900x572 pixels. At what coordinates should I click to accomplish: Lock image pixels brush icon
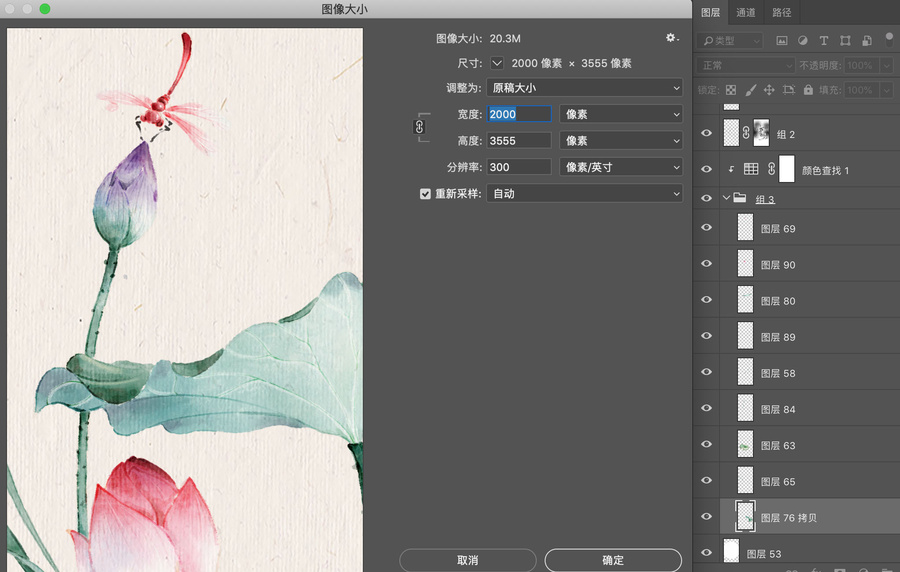(x=750, y=90)
